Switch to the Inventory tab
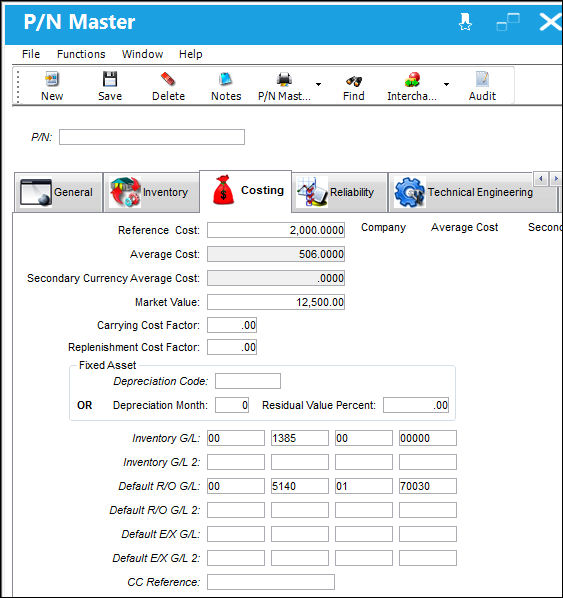This screenshot has height=598, width=563. tap(151, 192)
